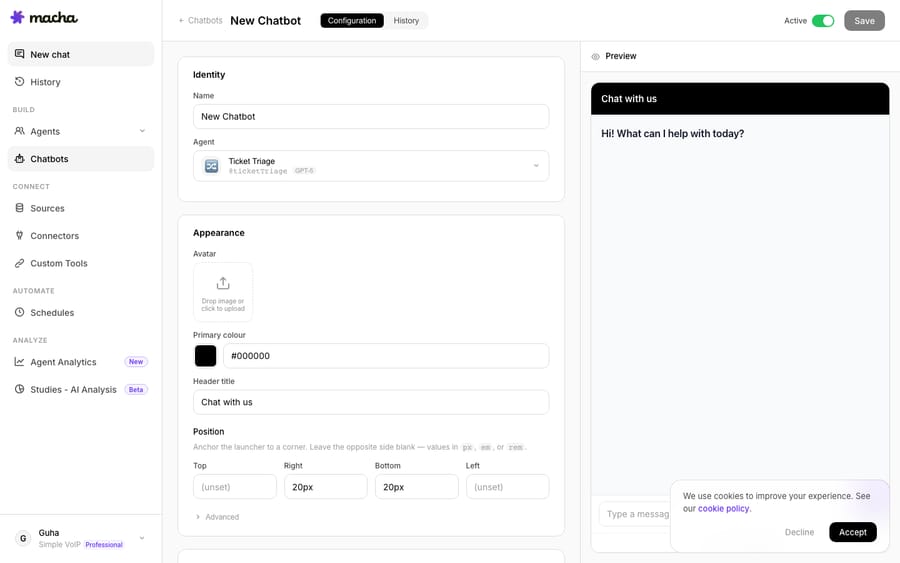Click the Beta badge on Studies

tap(136, 389)
